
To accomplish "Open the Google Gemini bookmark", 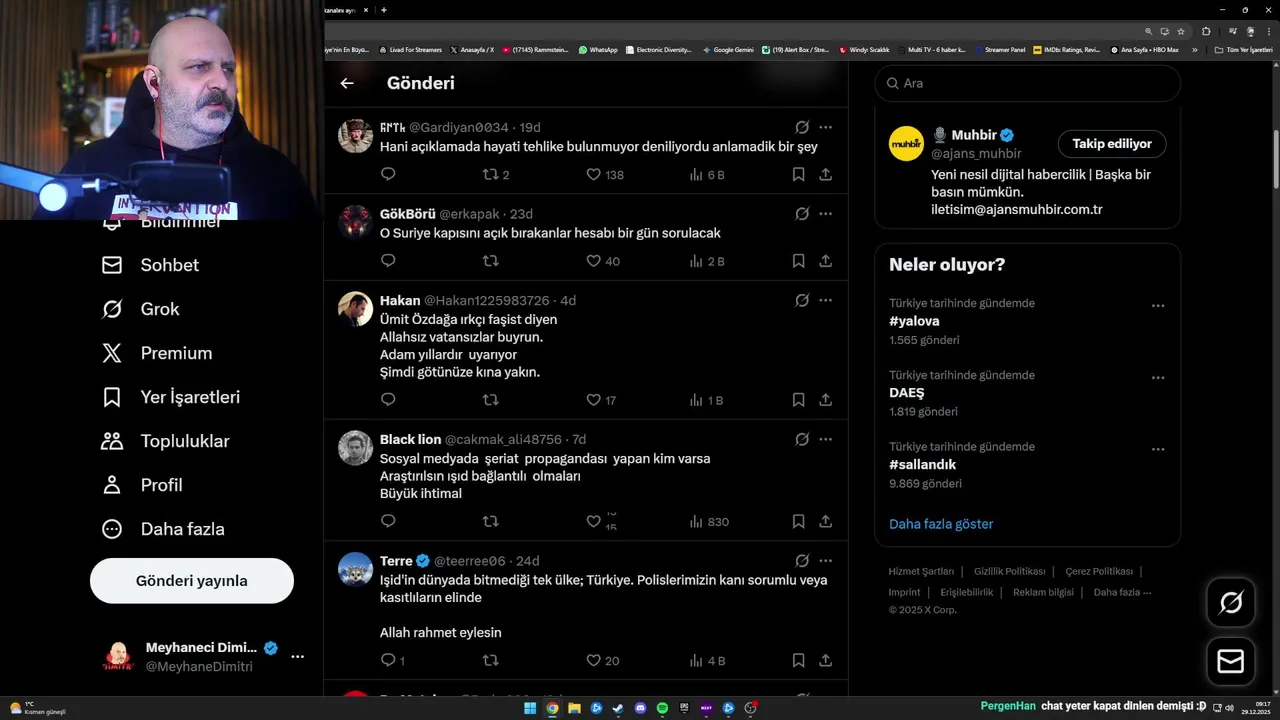I will 728,49.
